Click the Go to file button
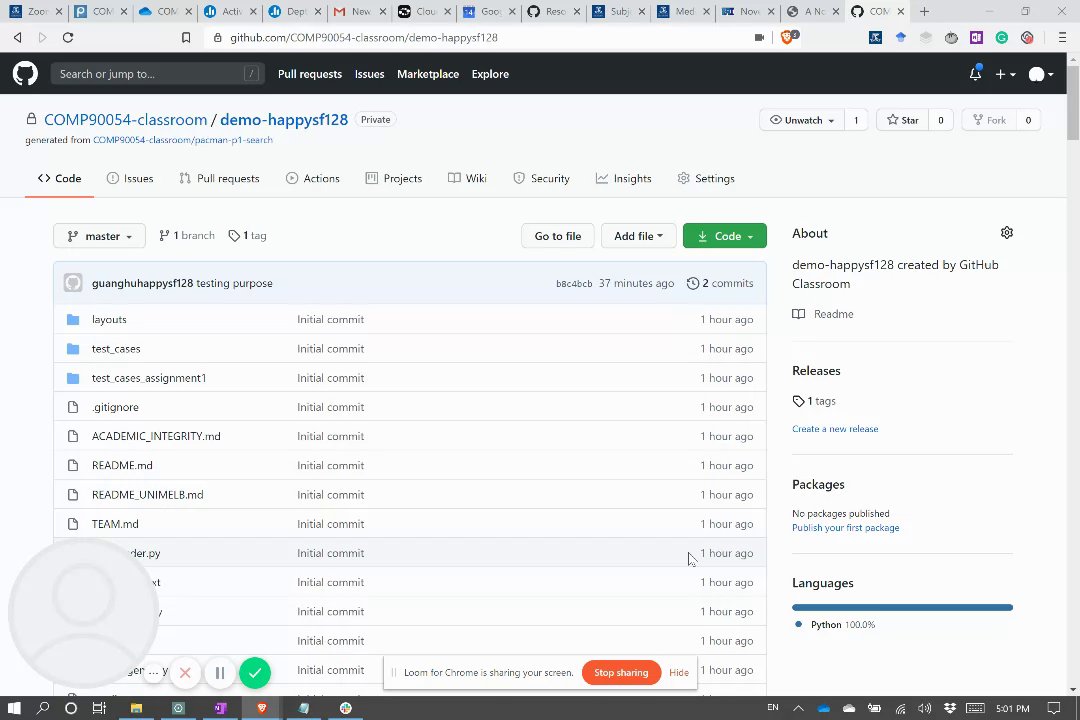This screenshot has height=720, width=1080. [x=558, y=236]
